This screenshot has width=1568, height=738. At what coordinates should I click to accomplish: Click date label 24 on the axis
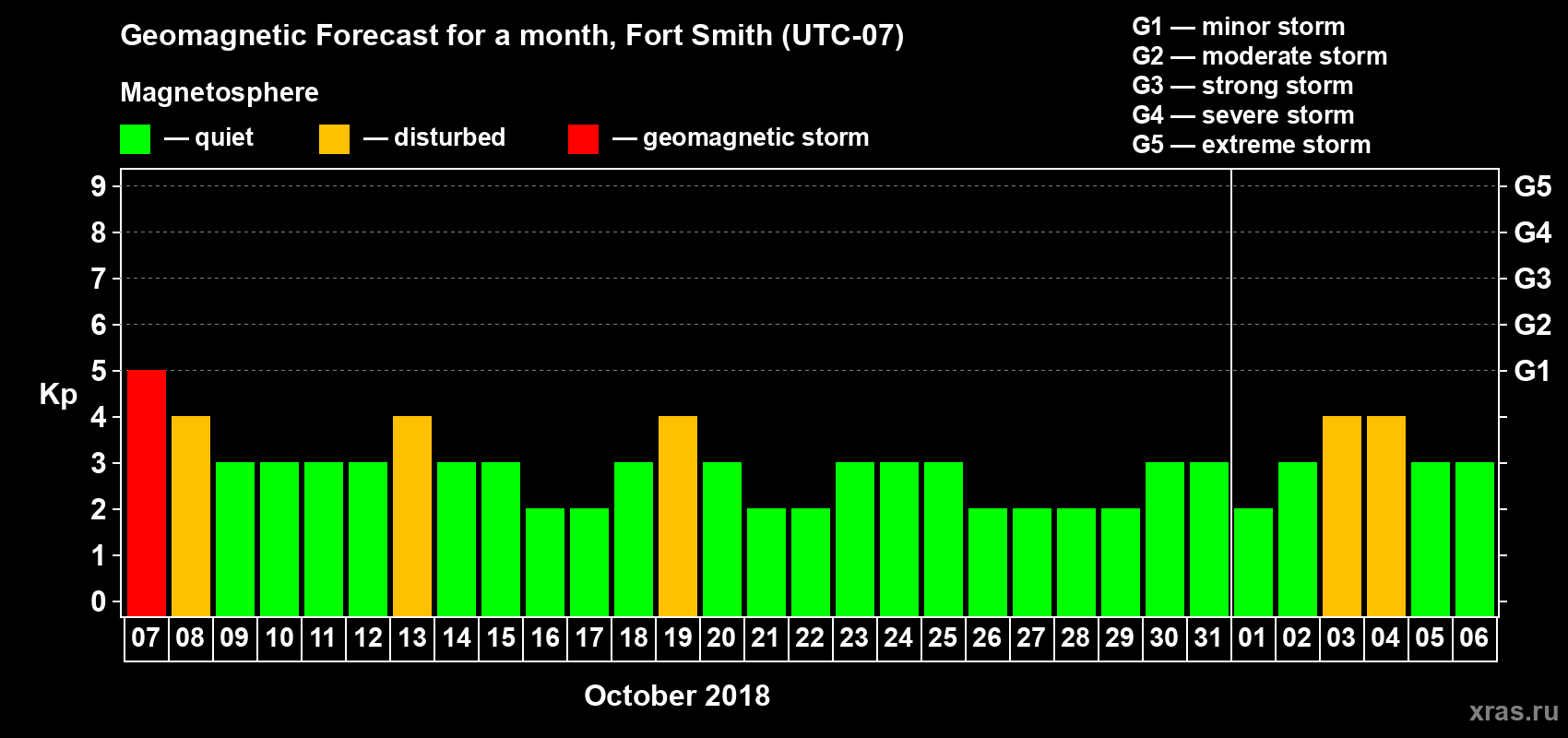[x=898, y=637]
